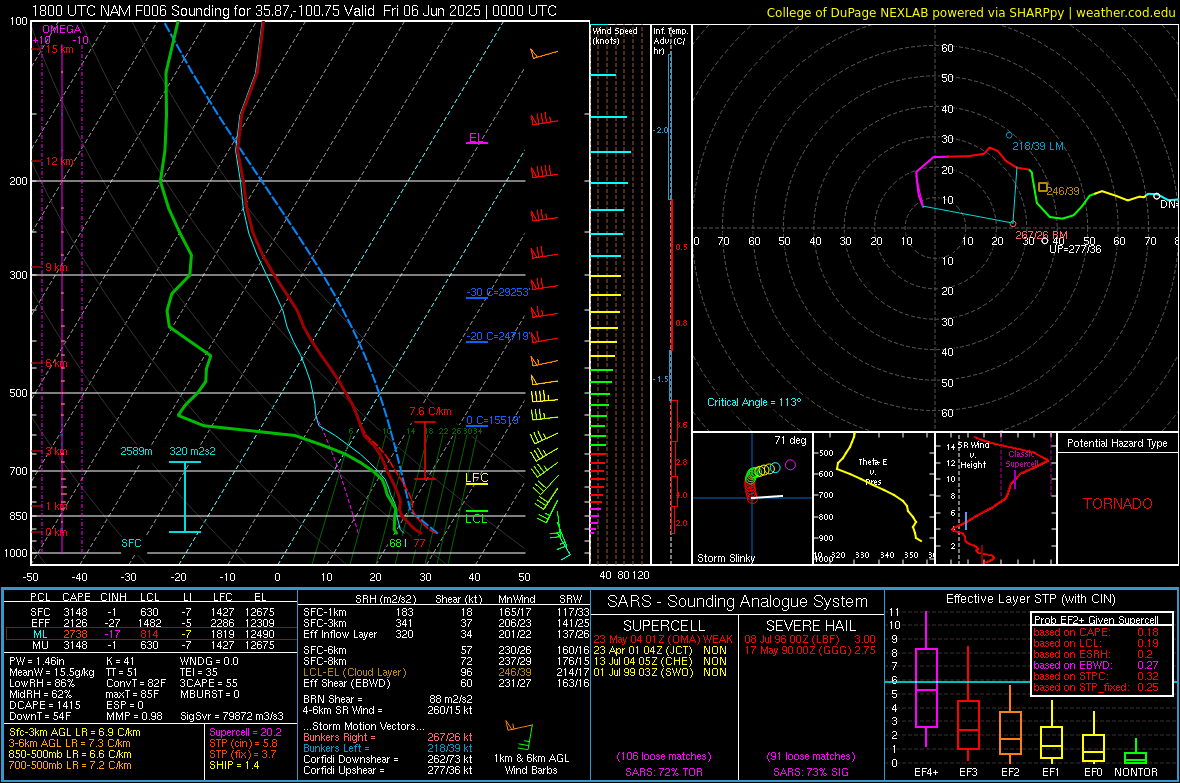This screenshot has height=783, width=1180.
Task: Click the SARS: 73% SIG result
Action: click(811, 773)
